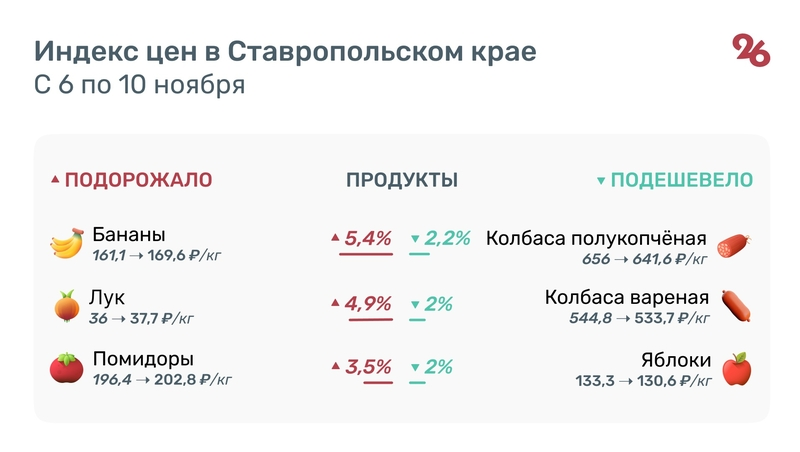800x452 pixels.
Task: Click the red 26 logo
Action: pos(752,50)
